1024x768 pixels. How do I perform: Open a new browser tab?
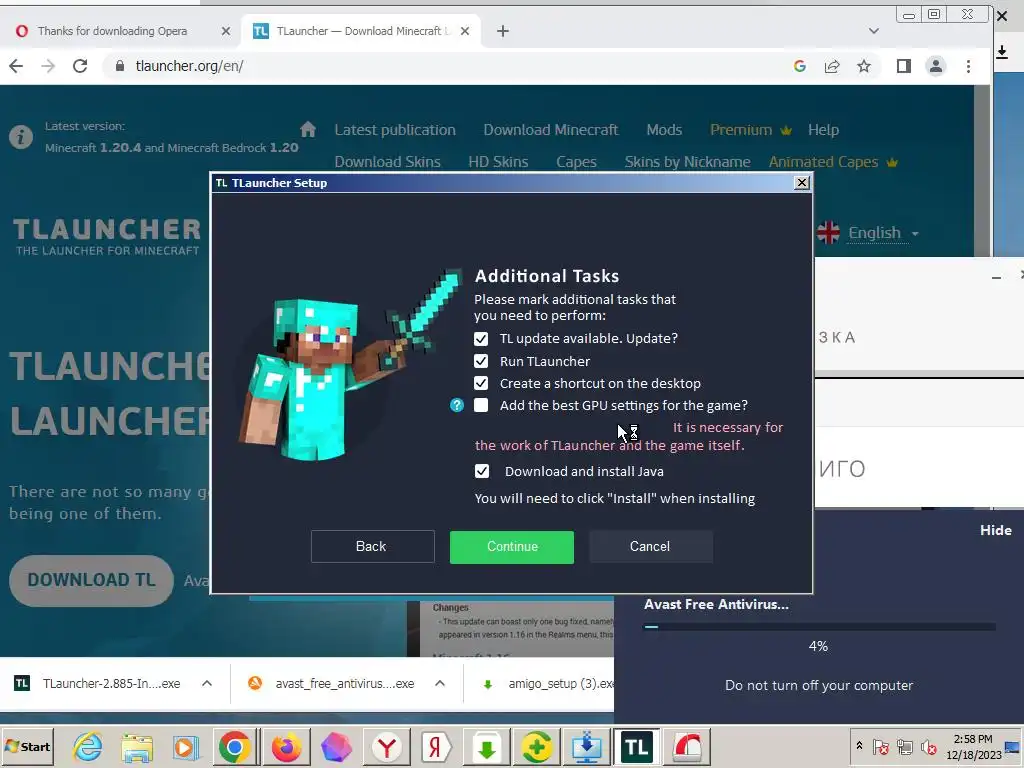(502, 31)
